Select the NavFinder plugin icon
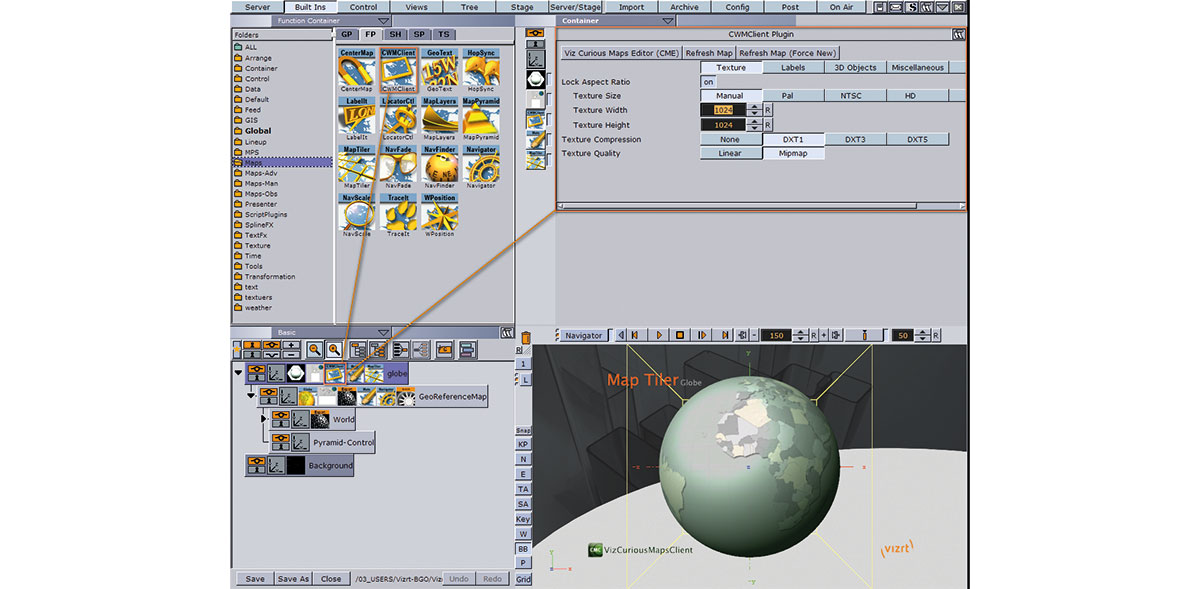 tap(440, 167)
